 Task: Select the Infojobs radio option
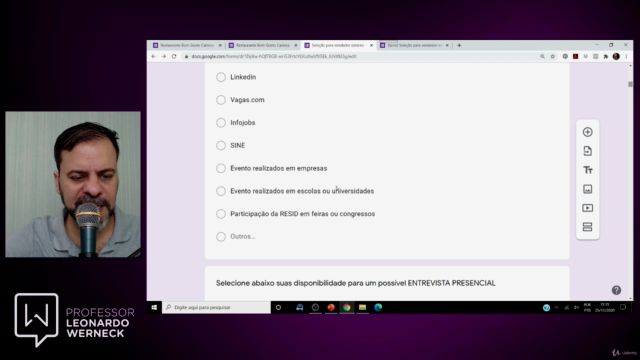(x=221, y=123)
